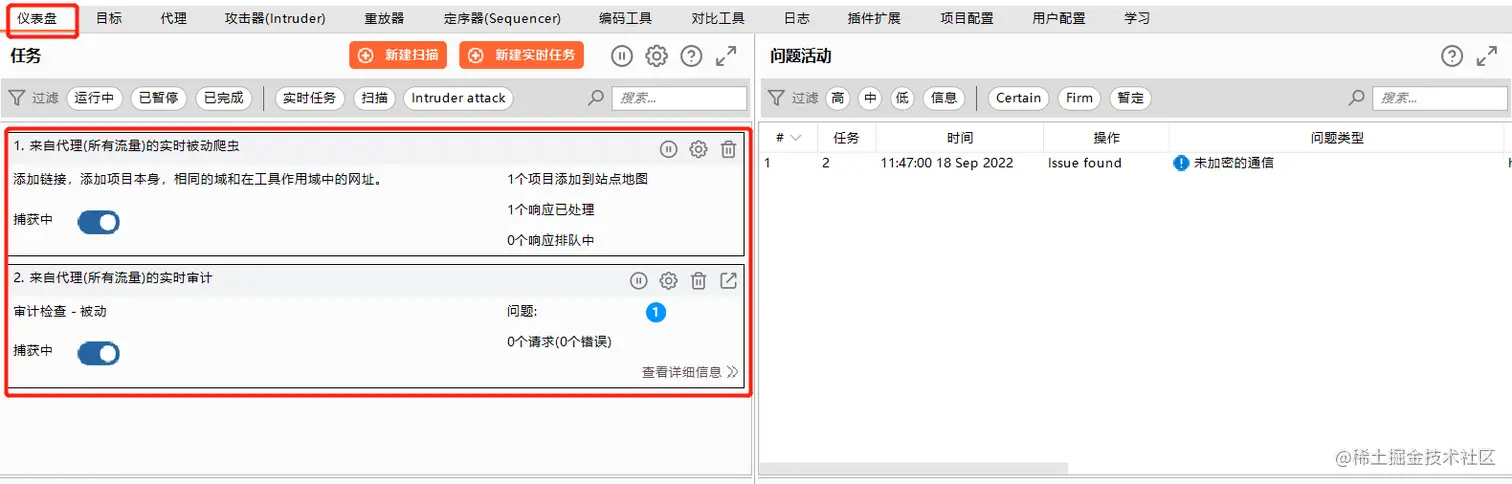Toggle the Intruder attack task filter
This screenshot has height=484, width=1512.
click(x=459, y=98)
